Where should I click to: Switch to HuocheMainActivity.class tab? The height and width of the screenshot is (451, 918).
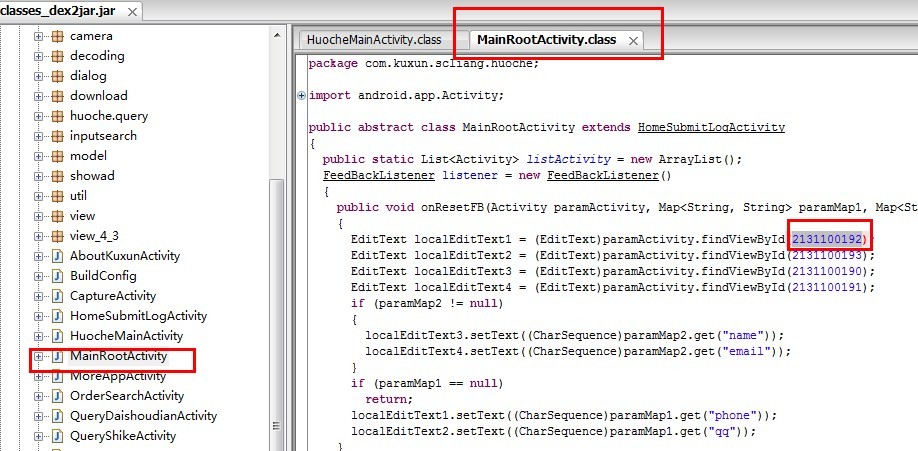click(373, 40)
